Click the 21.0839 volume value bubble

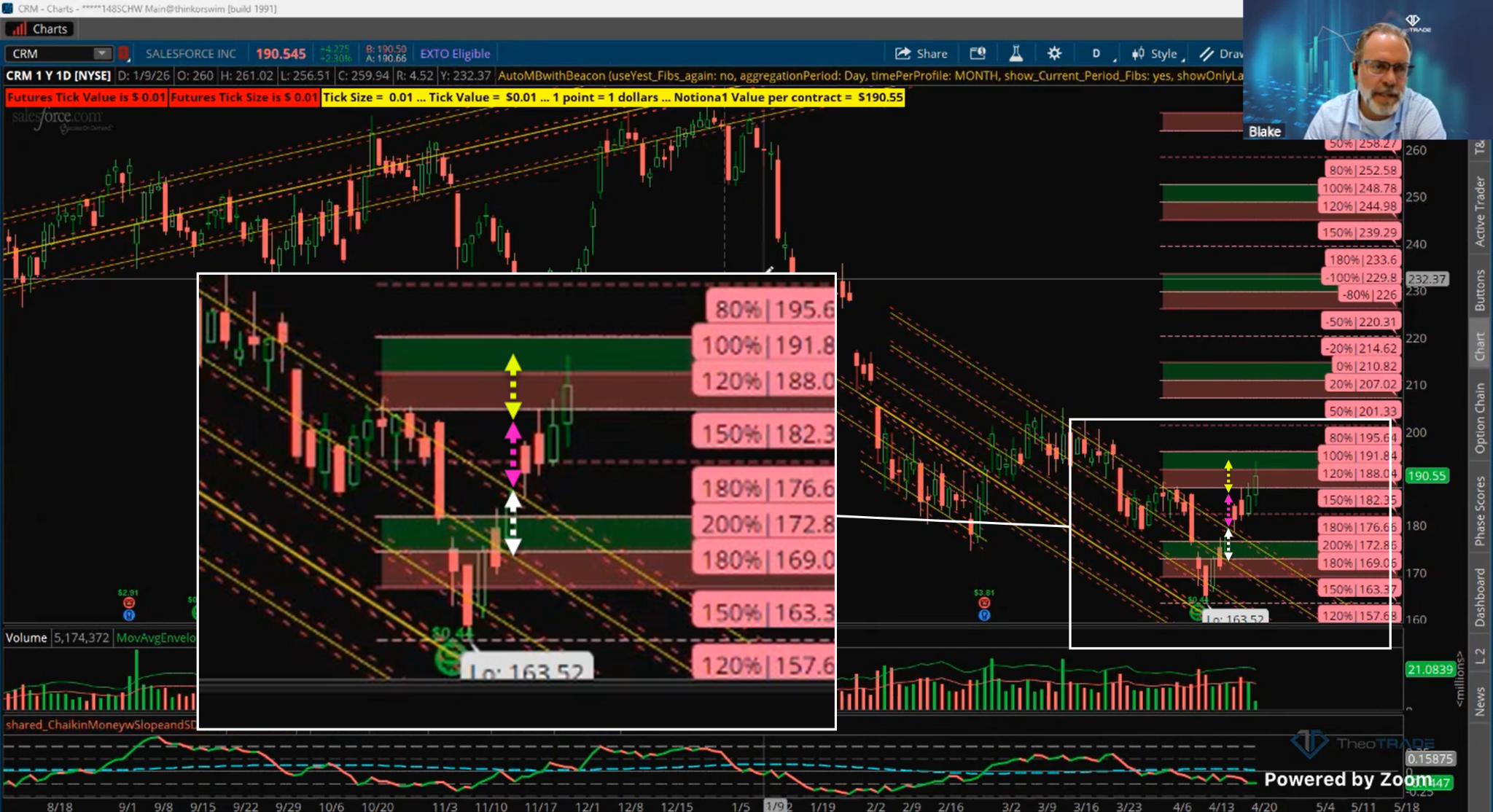click(1430, 669)
